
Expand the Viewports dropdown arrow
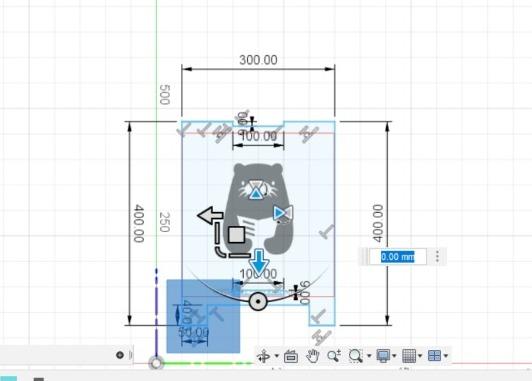tap(446, 356)
